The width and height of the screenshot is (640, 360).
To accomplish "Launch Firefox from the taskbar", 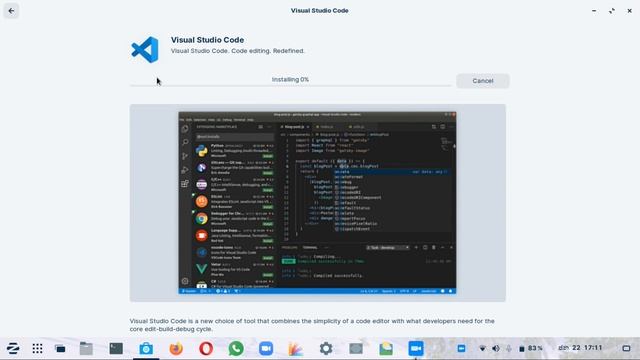I will click(x=176, y=349).
